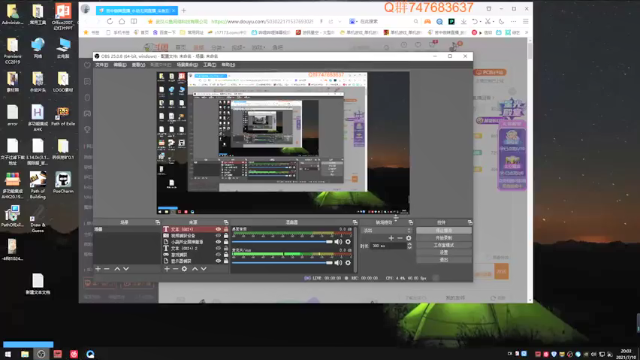Open the 文件(F) menu in OBS
Viewport: 640px width, 360px height.
102,65
